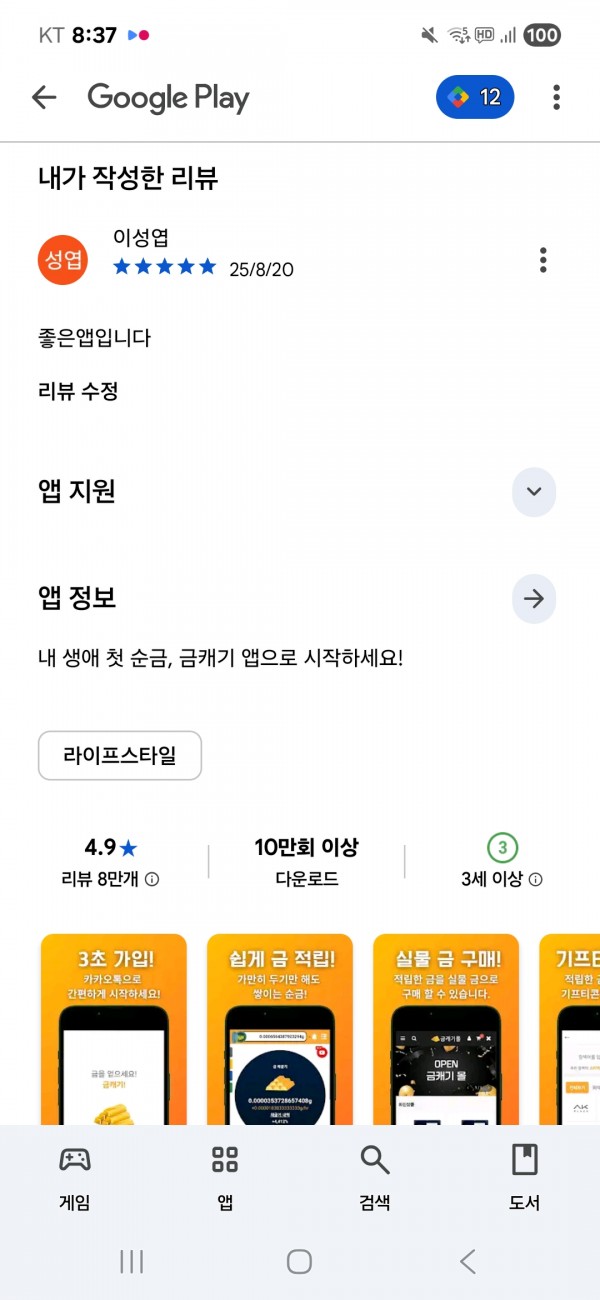Image resolution: width=600 pixels, height=1300 pixels.
Task: Tap the back arrow in Google Play header
Action: 44,97
